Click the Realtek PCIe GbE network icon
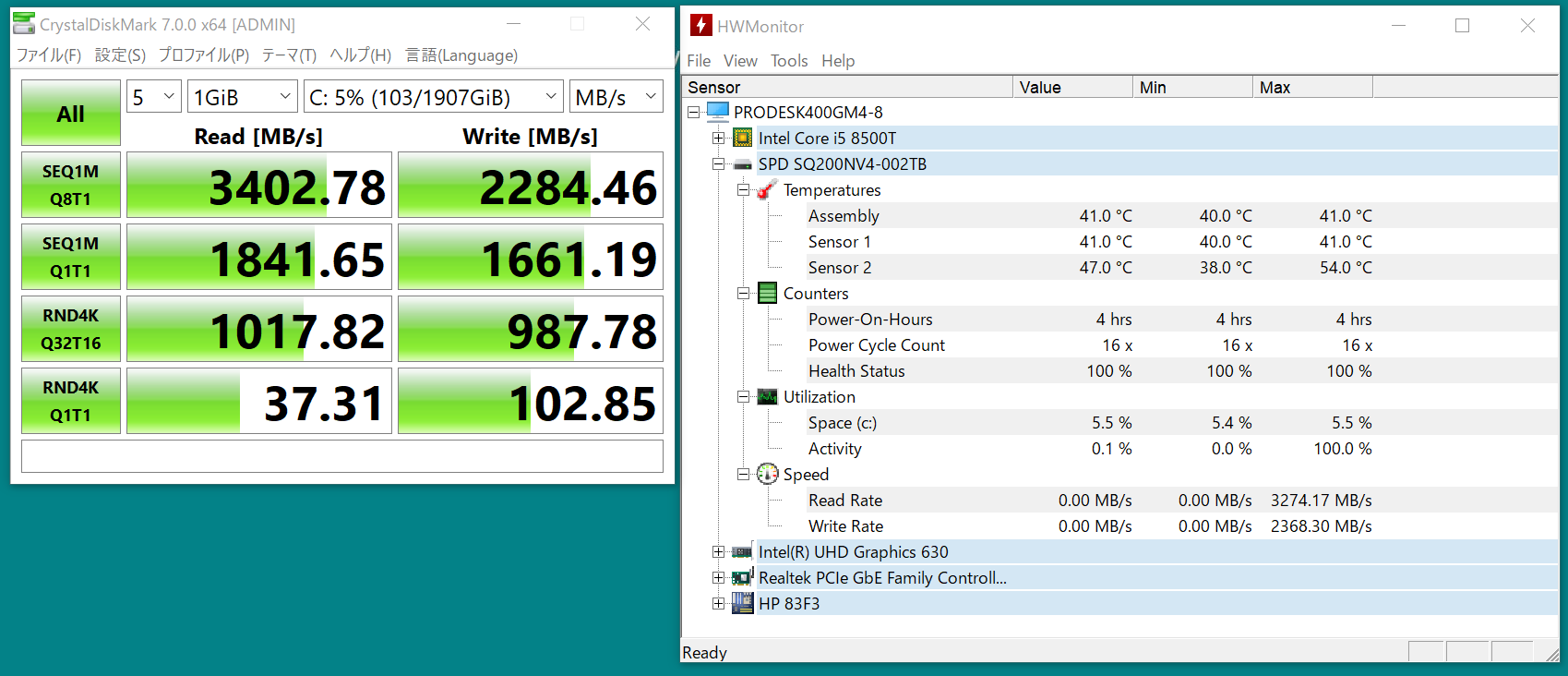 click(x=743, y=577)
